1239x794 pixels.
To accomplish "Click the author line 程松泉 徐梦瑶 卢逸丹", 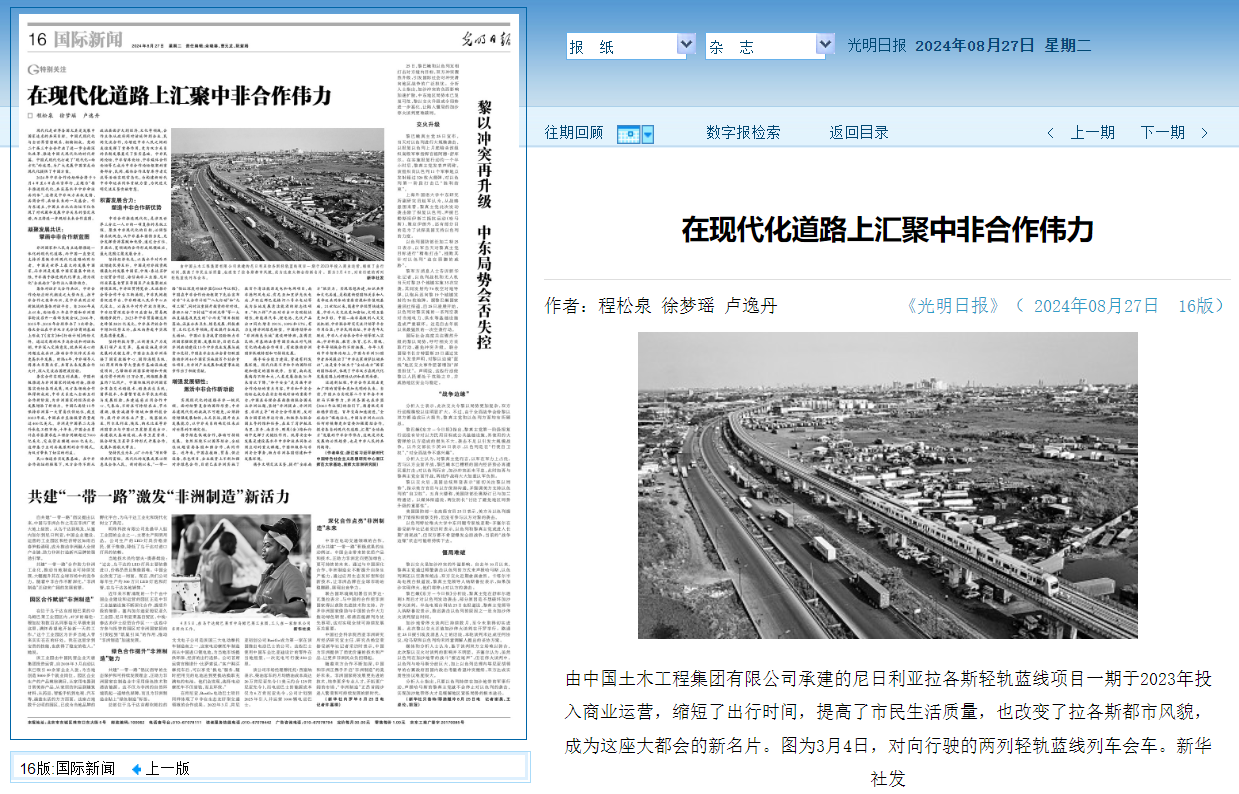I will click(x=661, y=305).
